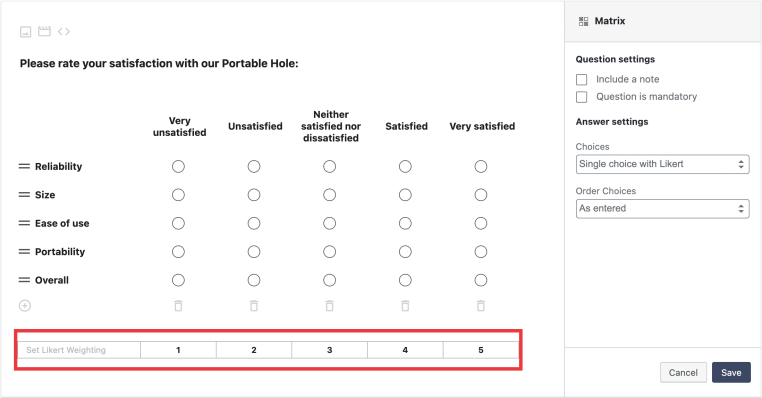Expand the Order Choices dropdown

[x=662, y=208]
